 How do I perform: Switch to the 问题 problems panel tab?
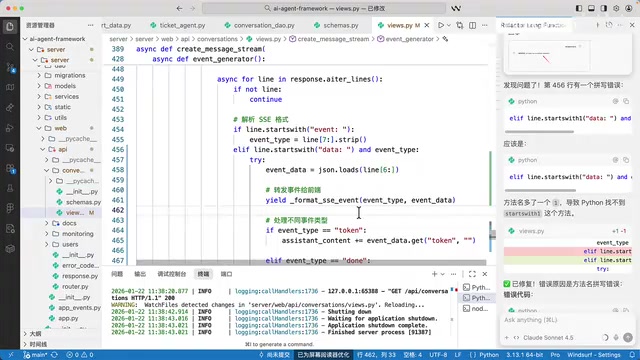tap(117, 274)
